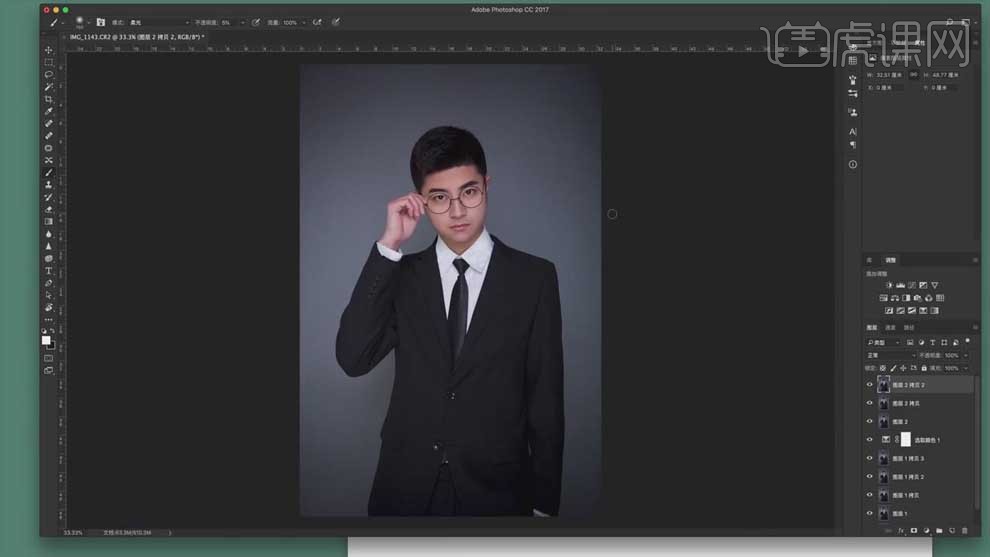Open the layer opacity slider arrow
The height and width of the screenshot is (557, 990).
966,356
